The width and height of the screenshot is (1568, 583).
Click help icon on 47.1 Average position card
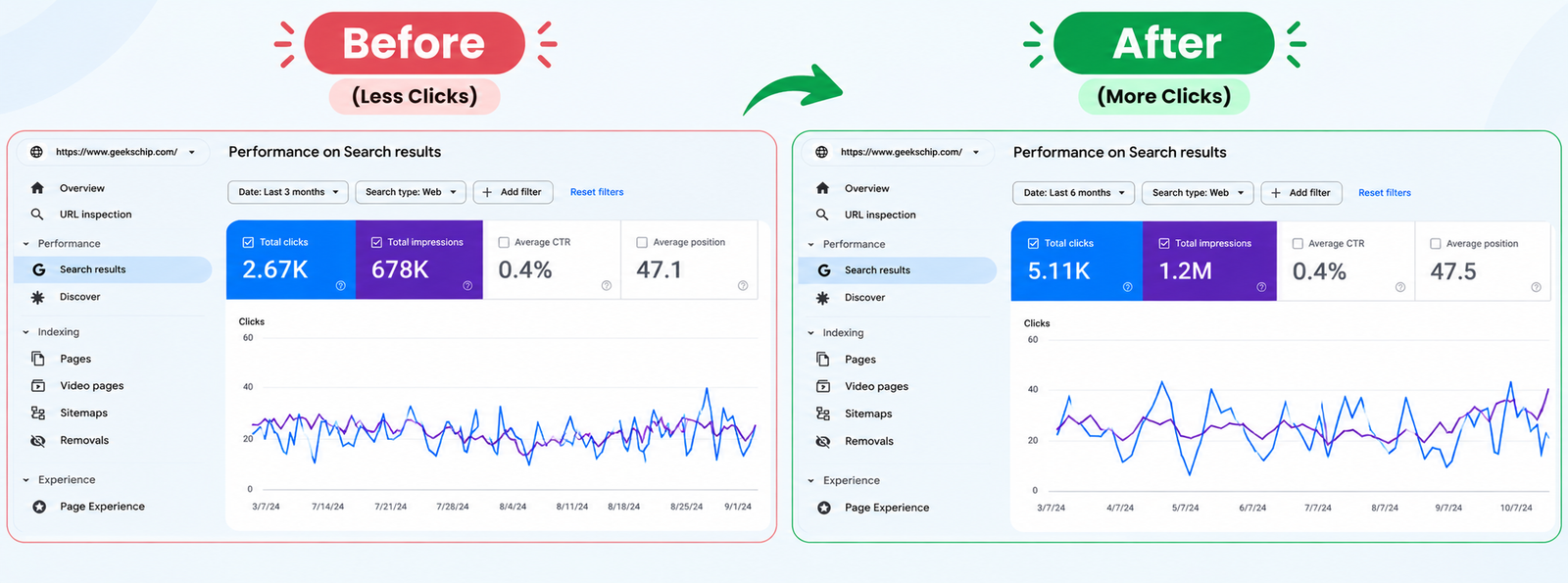pyautogui.click(x=743, y=286)
